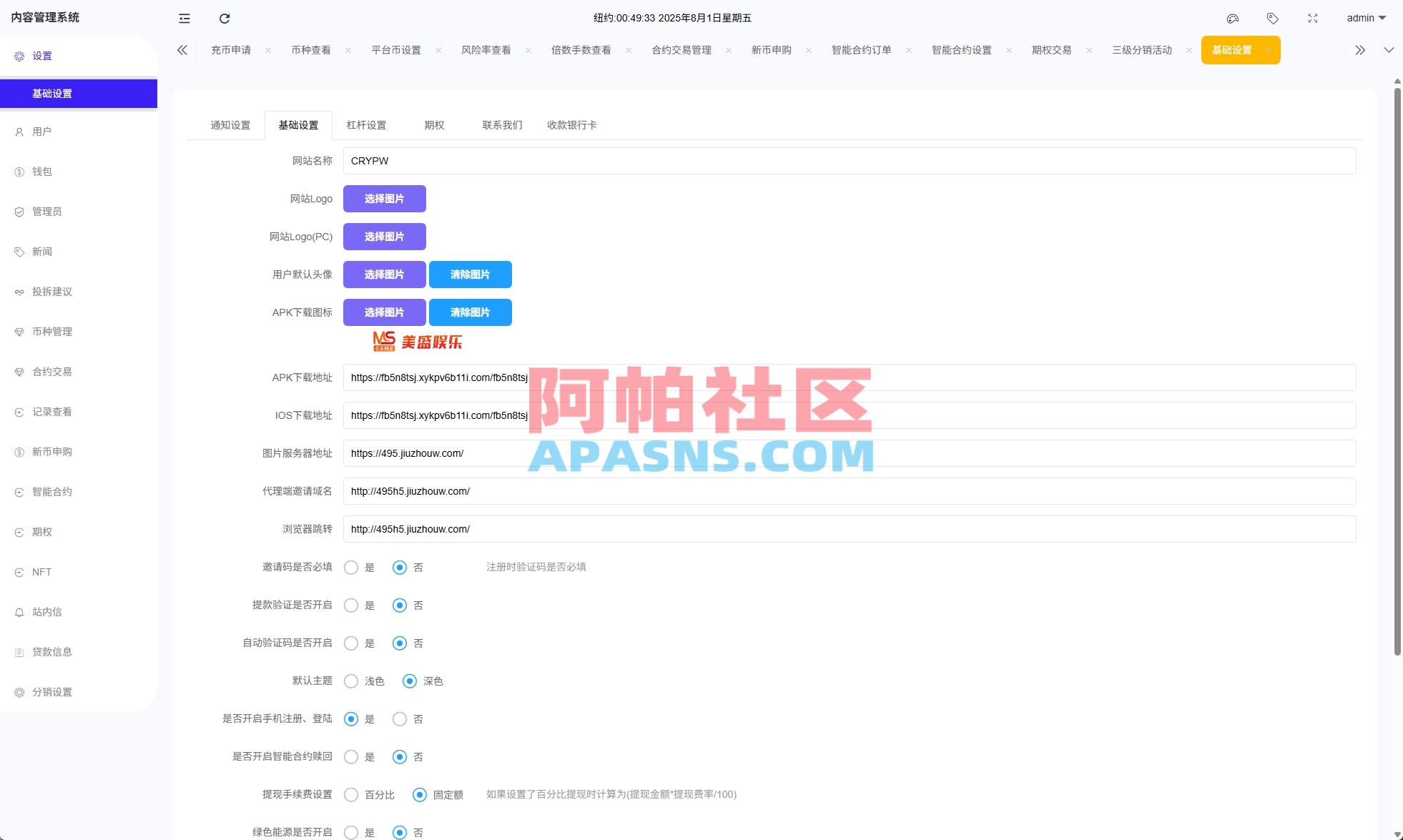Open 新闻 sidebar menu
Viewport: 1403px width, 840px height.
tap(79, 252)
